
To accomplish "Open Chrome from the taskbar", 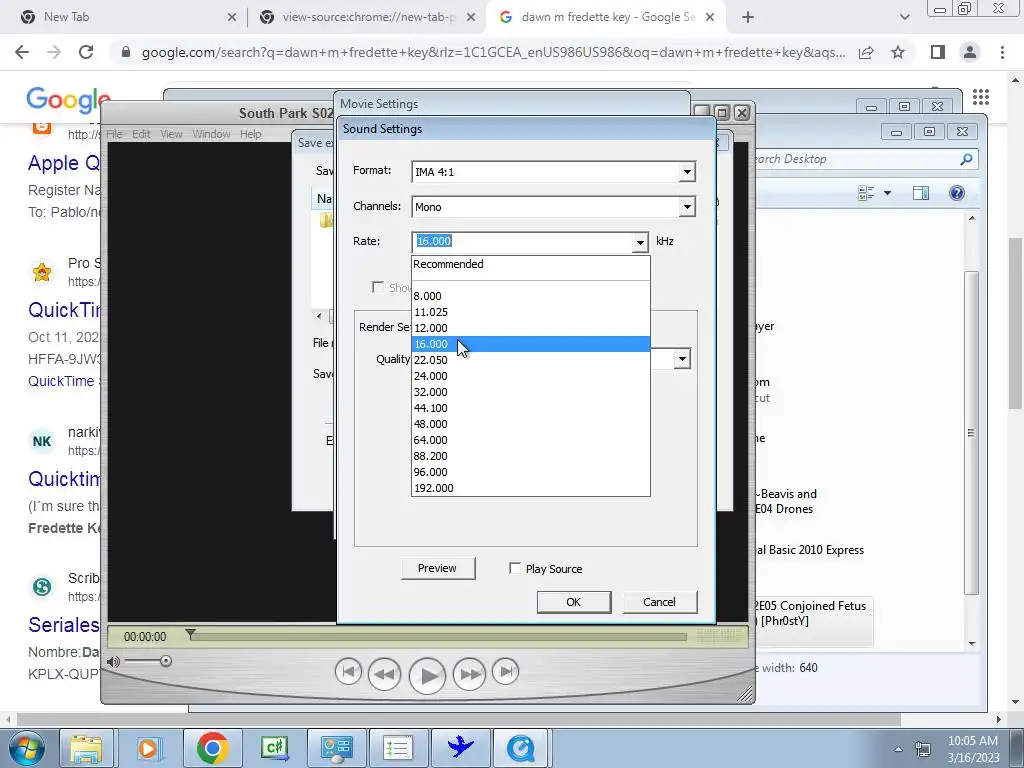I will point(212,748).
